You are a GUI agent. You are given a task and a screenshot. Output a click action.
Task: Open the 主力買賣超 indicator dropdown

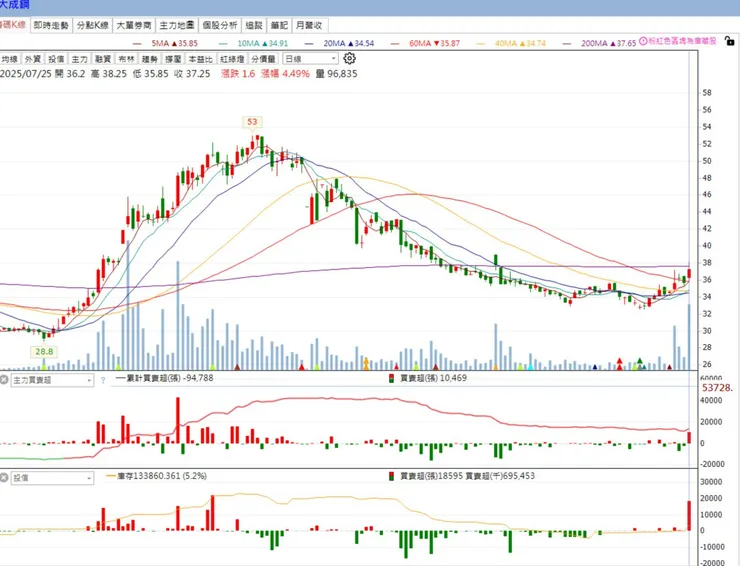[52, 380]
